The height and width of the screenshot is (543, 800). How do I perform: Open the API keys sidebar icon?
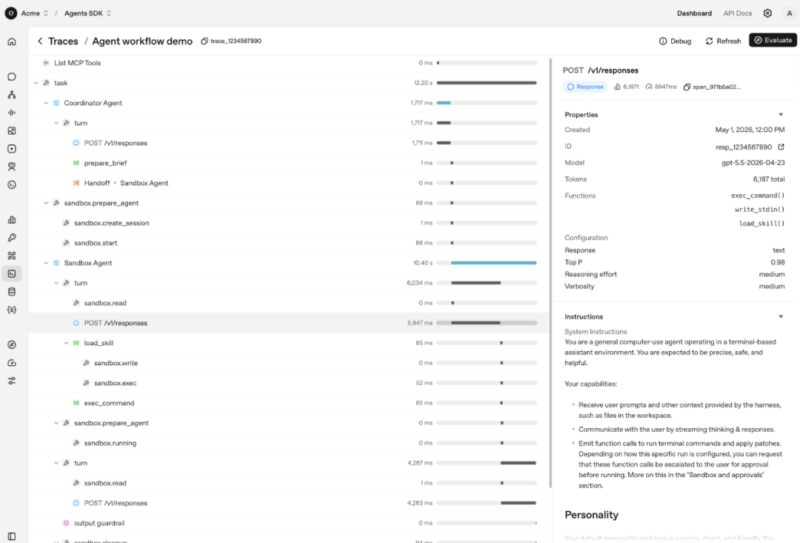tap(12, 237)
